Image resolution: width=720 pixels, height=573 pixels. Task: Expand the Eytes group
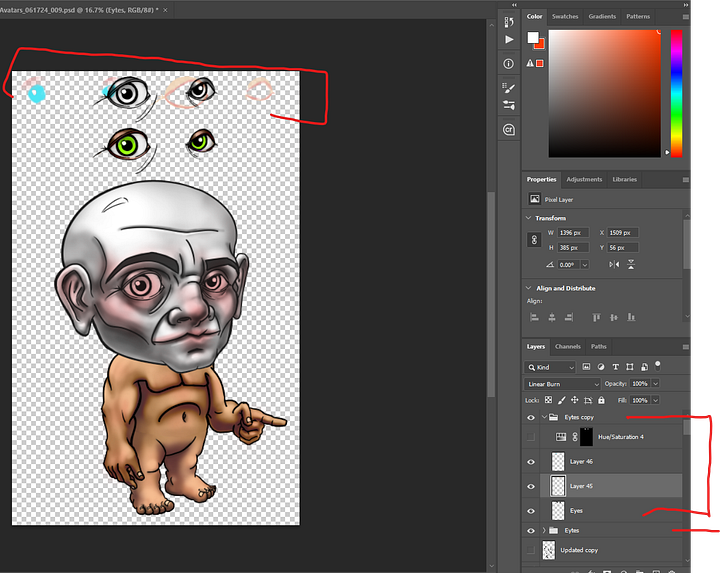point(544,530)
